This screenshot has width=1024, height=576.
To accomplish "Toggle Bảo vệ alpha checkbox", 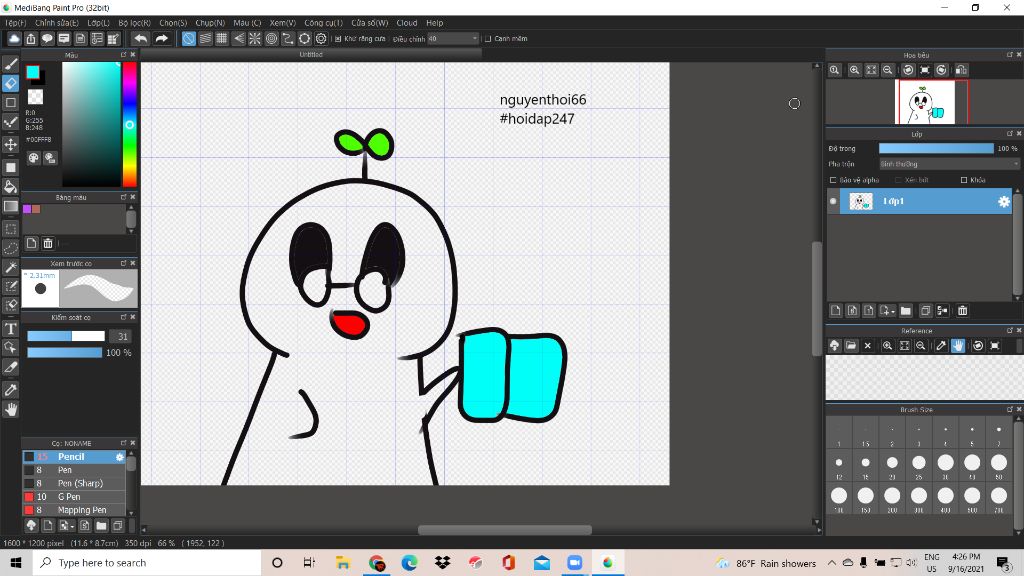I will [833, 180].
